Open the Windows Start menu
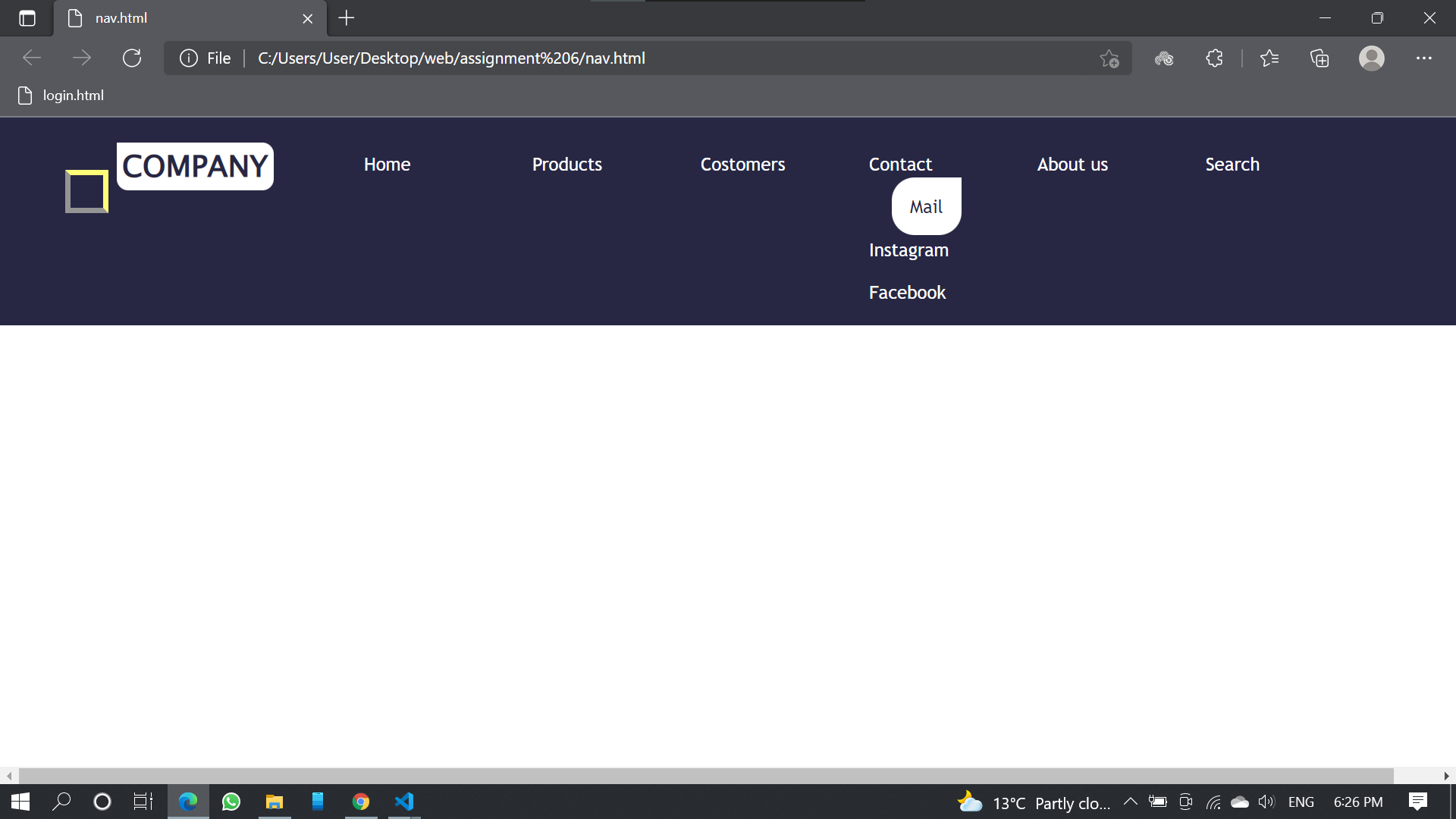The width and height of the screenshot is (1456, 819). 20,802
